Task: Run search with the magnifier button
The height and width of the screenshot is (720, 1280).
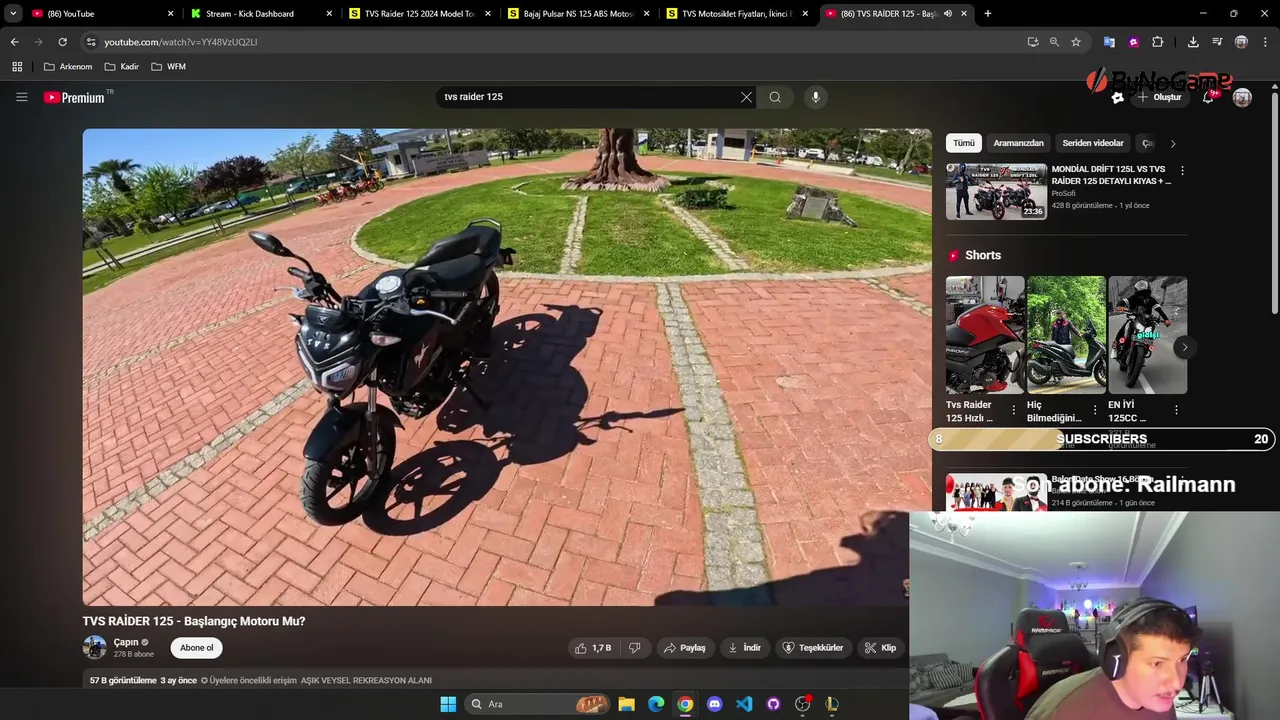Action: pos(775,97)
